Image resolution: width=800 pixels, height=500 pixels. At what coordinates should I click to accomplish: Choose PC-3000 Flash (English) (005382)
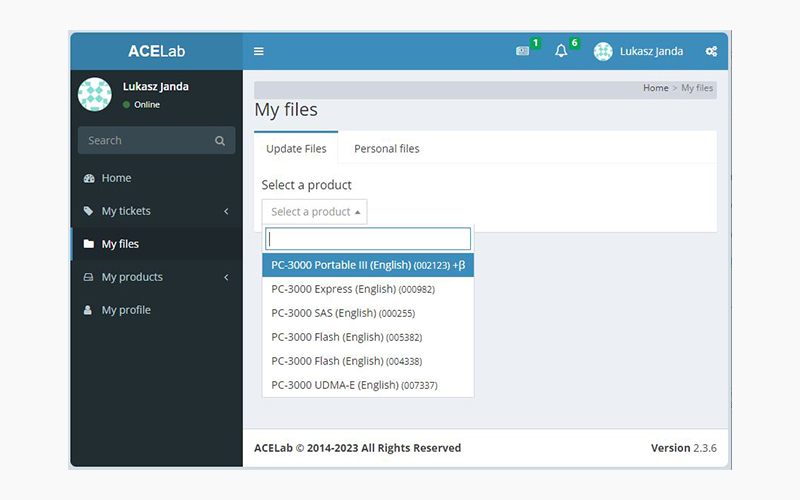point(368,337)
